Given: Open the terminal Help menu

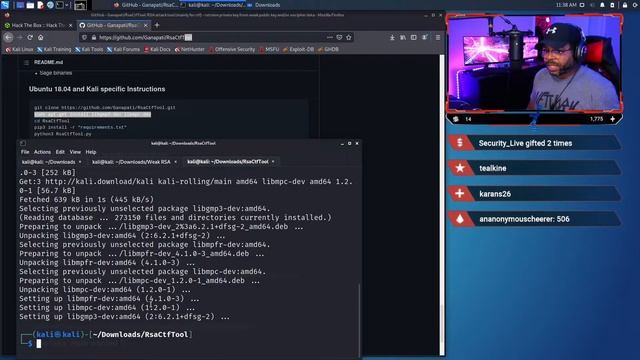Looking at the screenshot, I should click(91, 152).
